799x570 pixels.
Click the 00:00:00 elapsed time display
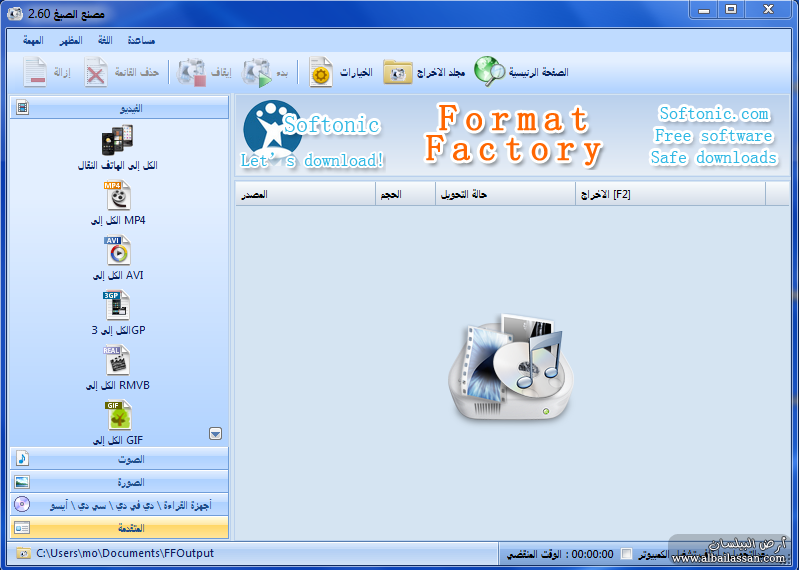(x=592, y=554)
